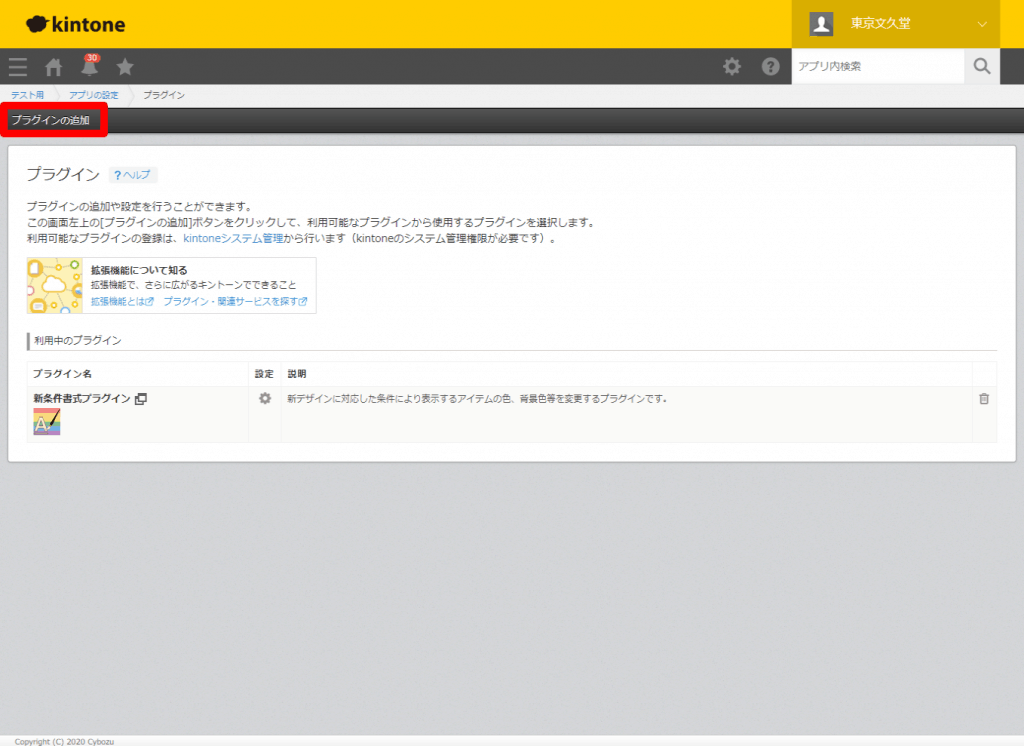
Task: Open the ヘルプ link
Action: tap(132, 175)
